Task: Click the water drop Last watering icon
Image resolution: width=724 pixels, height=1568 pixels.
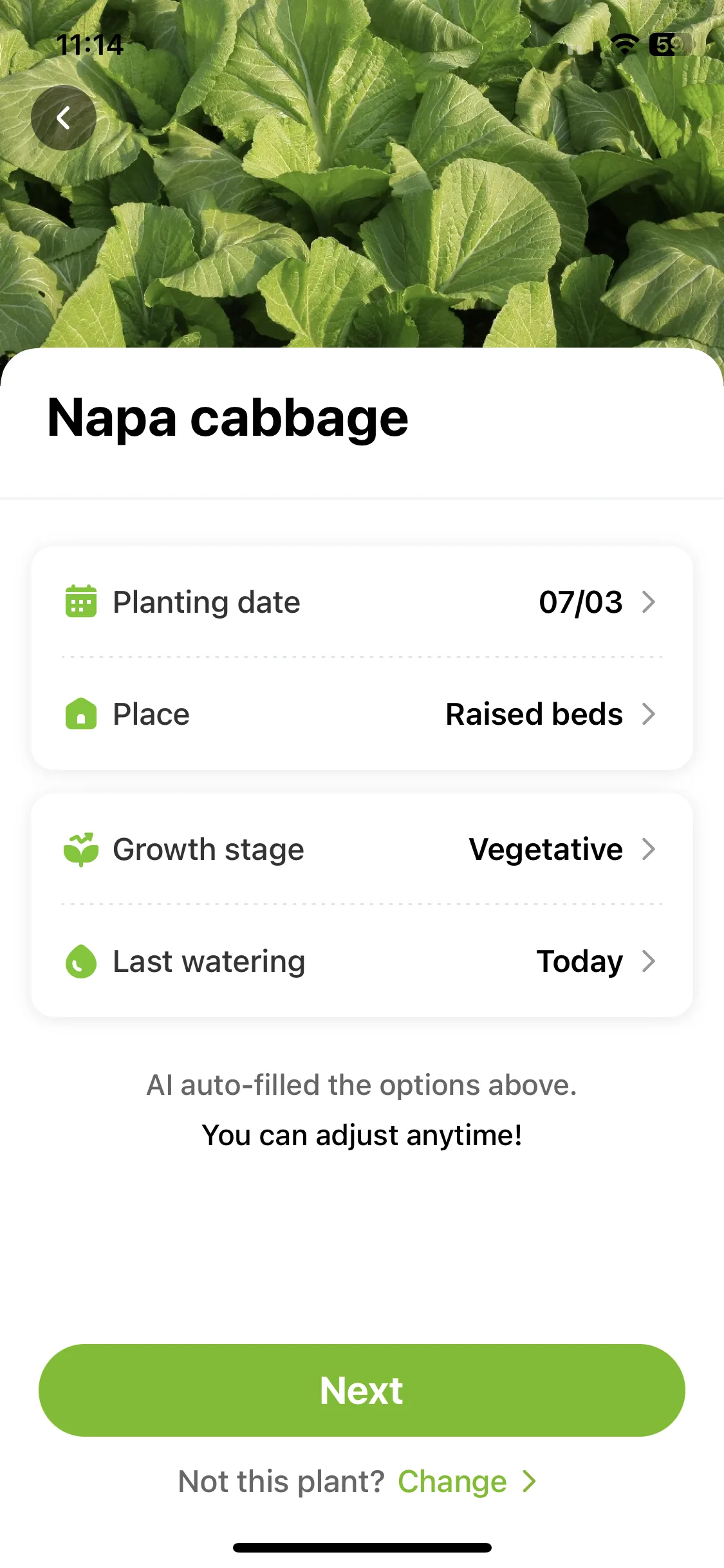Action: pos(81,961)
